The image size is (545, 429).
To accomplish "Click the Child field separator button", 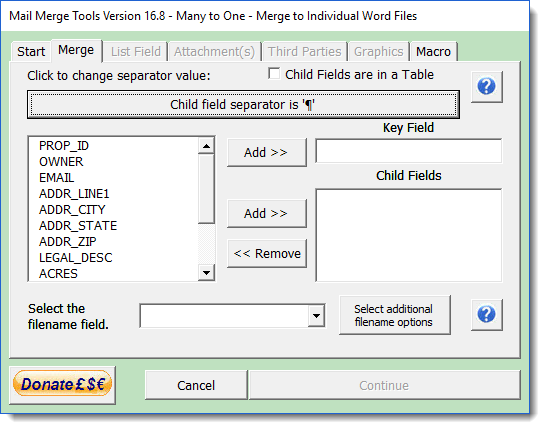I will pyautogui.click(x=243, y=104).
